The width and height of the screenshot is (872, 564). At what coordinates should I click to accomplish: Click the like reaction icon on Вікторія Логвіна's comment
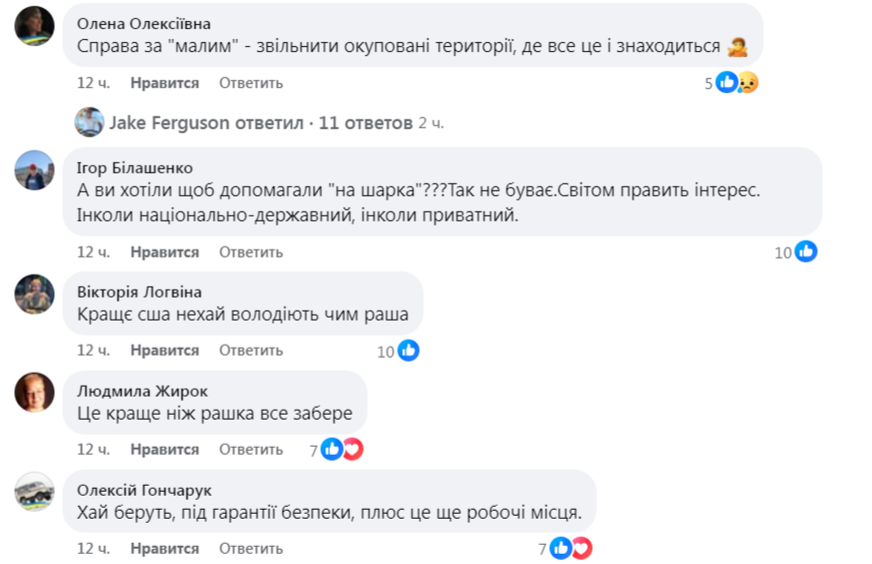tap(408, 351)
